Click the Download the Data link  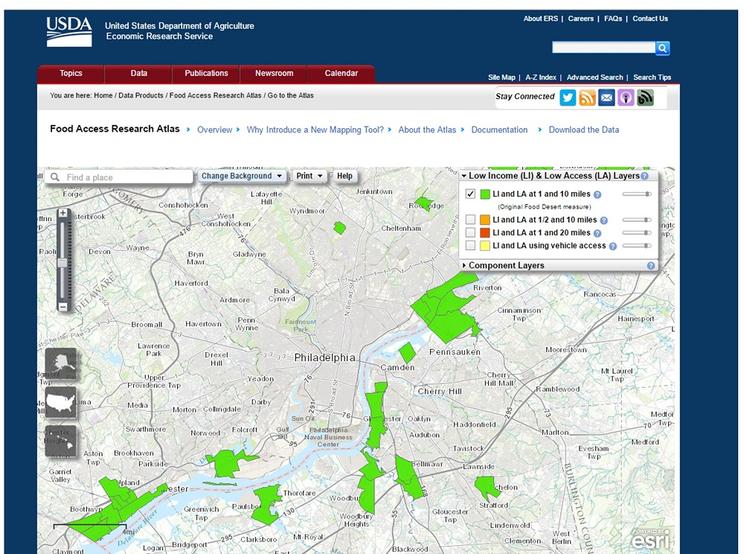(x=583, y=130)
